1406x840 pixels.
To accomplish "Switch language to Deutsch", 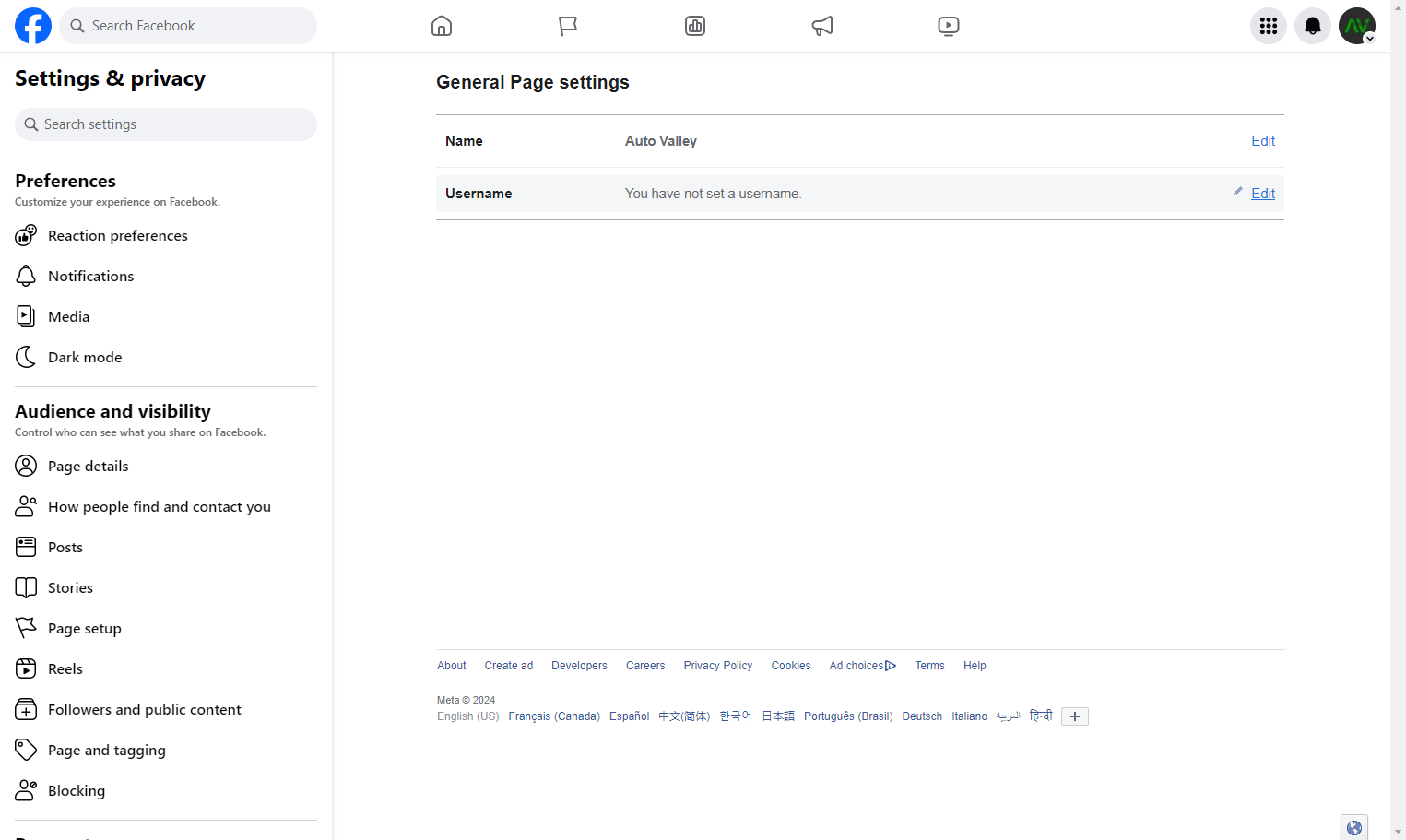I will [922, 716].
